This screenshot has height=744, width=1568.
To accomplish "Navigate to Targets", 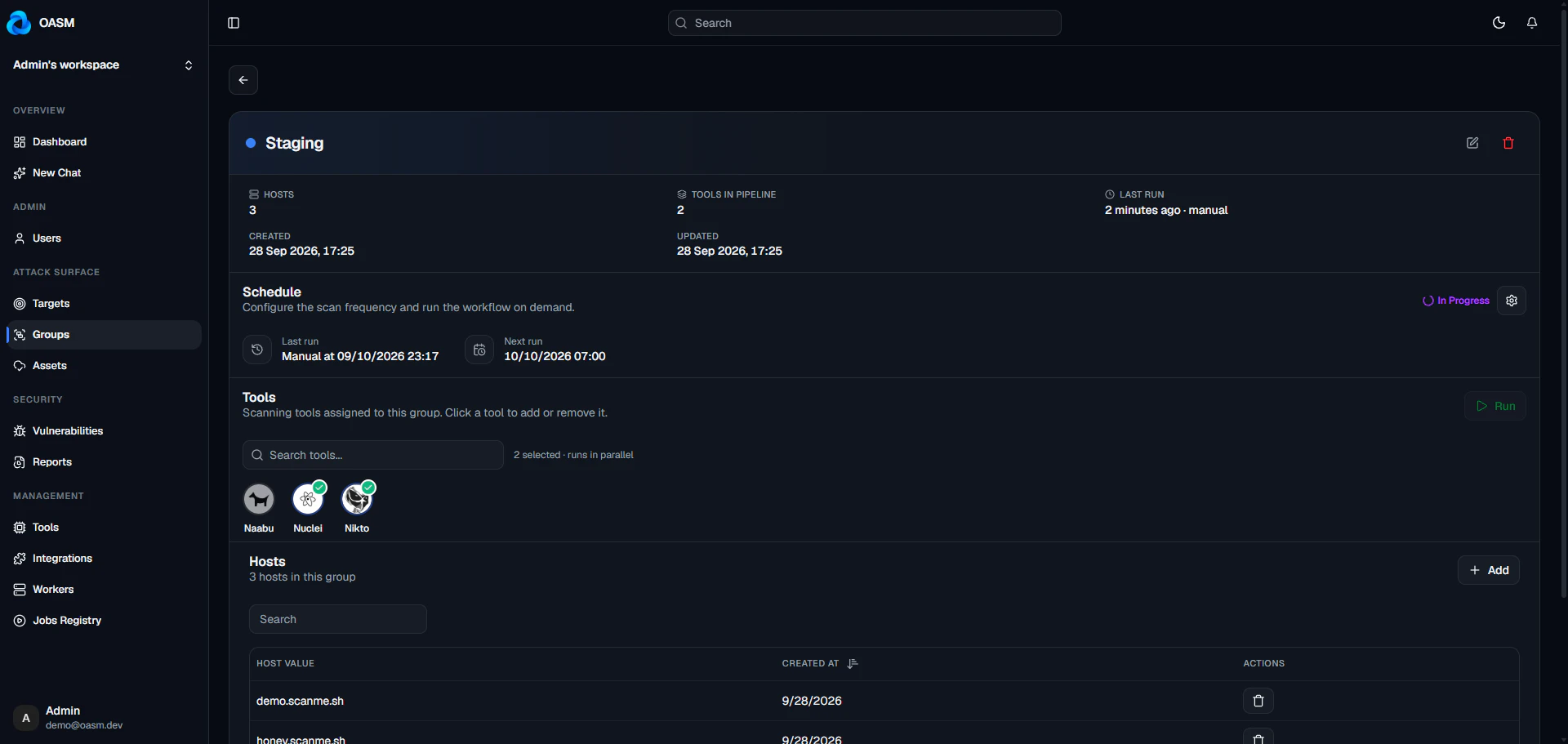I will tap(104, 304).
